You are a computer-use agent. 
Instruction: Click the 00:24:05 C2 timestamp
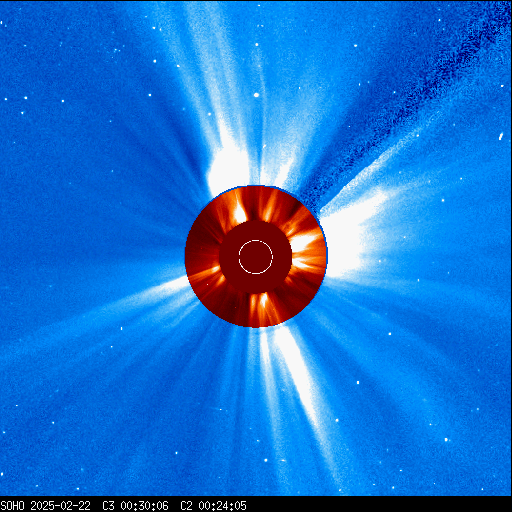pyautogui.click(x=222, y=506)
